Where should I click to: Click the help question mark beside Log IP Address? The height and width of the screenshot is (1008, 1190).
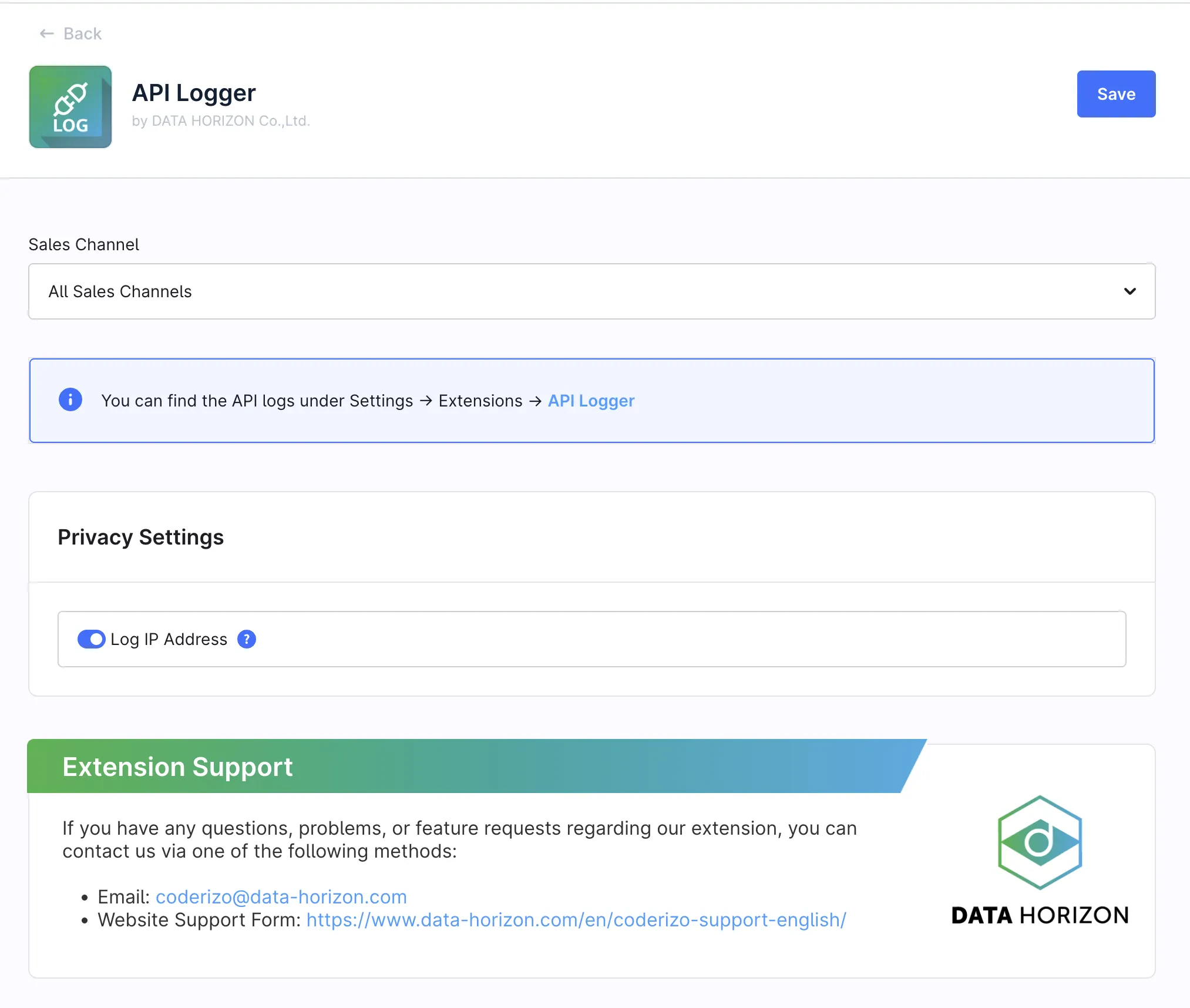point(247,639)
